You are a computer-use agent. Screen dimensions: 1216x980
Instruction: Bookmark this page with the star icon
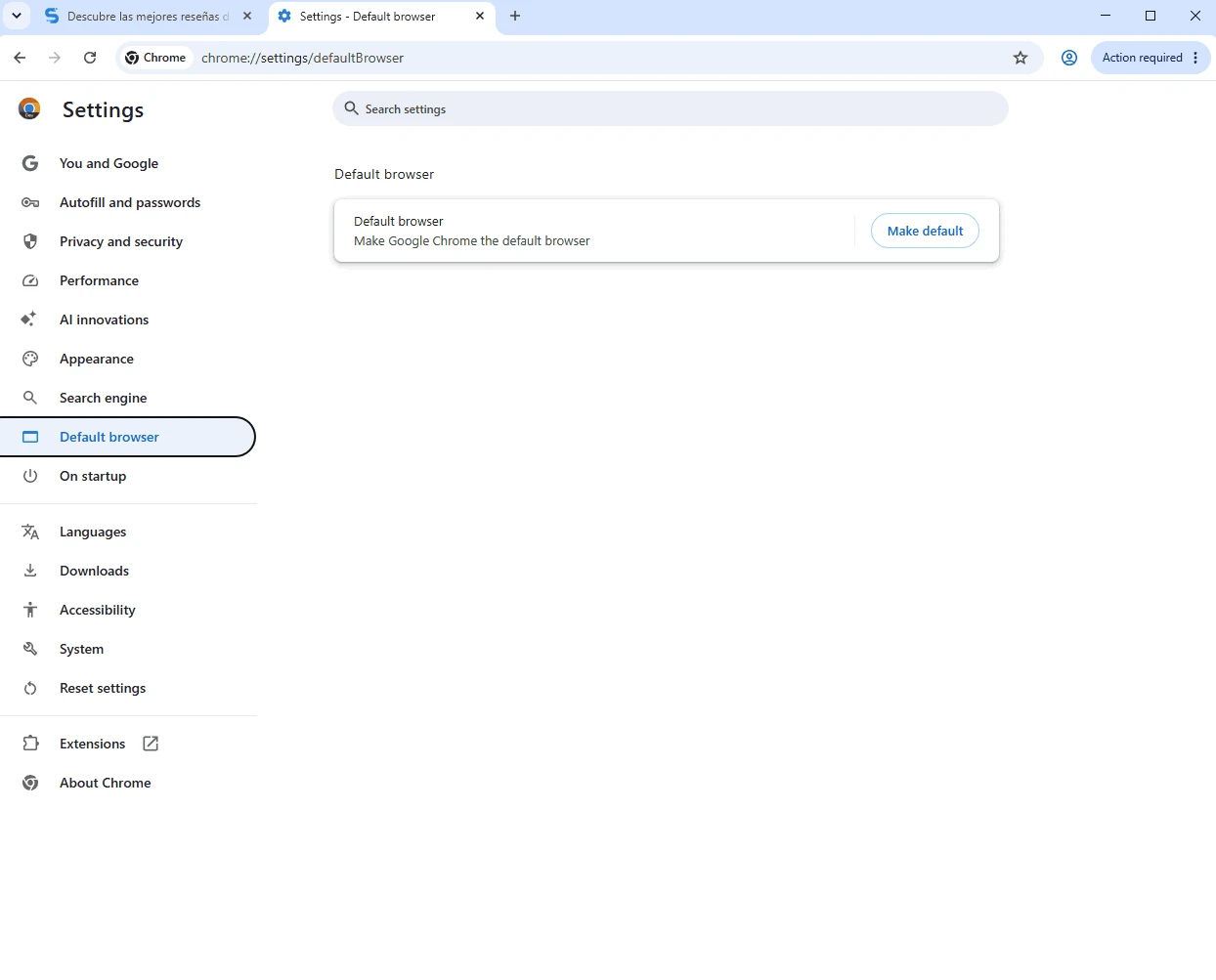pos(1021,58)
